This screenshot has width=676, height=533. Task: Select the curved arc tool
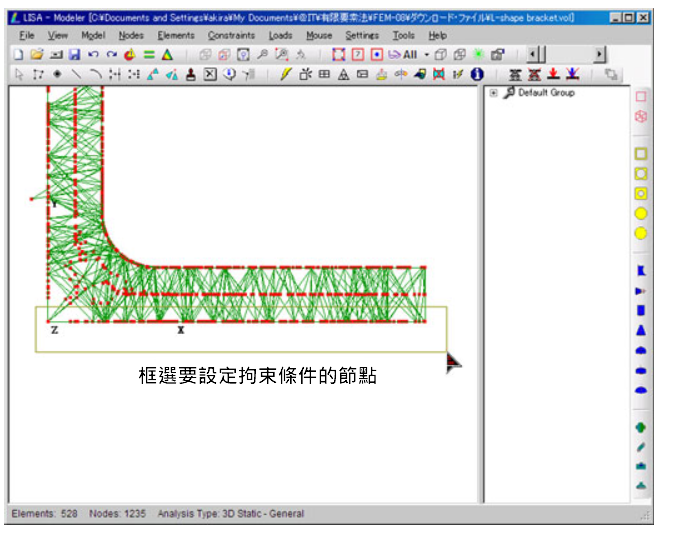coord(95,75)
